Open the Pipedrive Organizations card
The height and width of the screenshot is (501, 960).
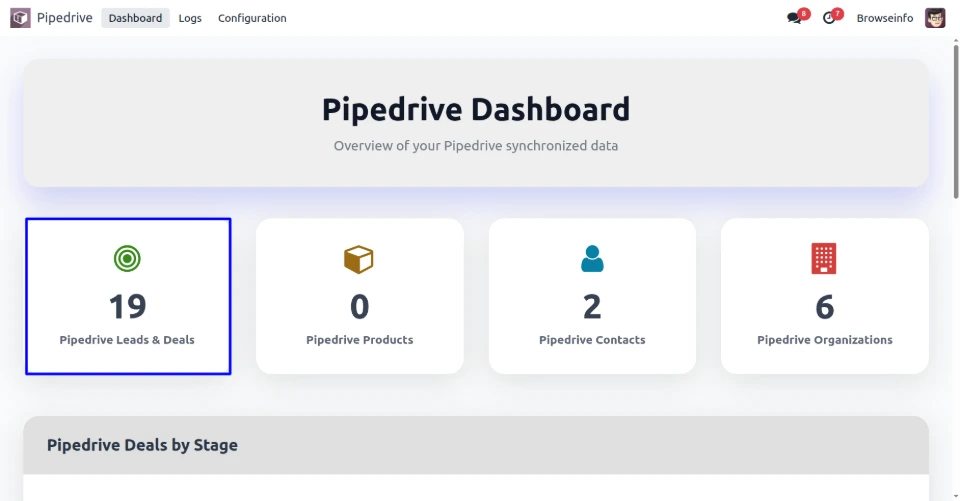pyautogui.click(x=825, y=296)
